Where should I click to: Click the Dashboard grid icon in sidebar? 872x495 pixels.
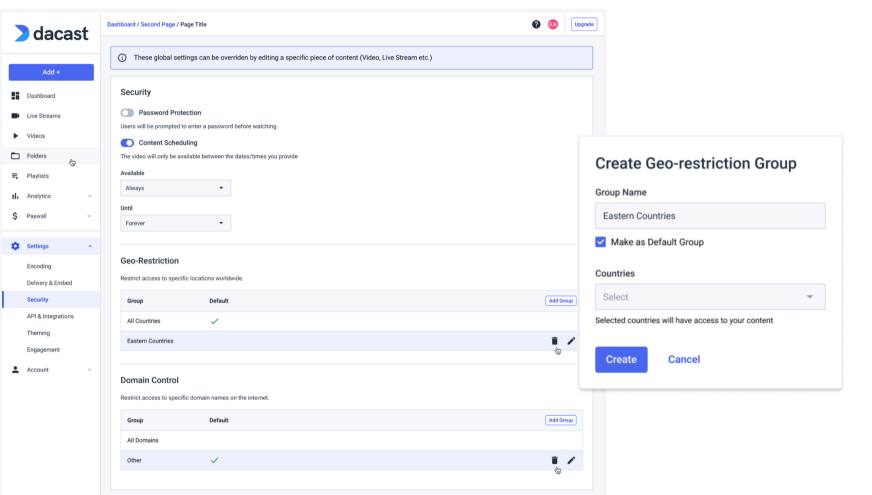point(15,96)
